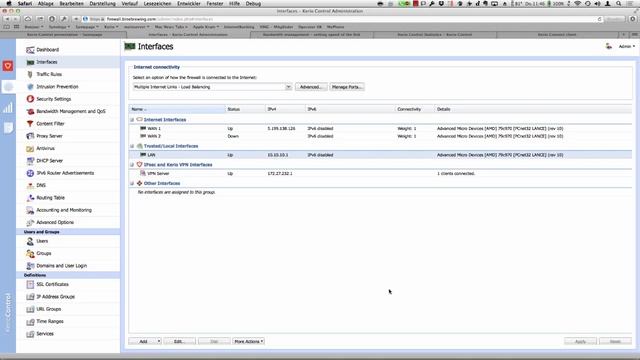Click the red shield icon in left strip

(8, 66)
